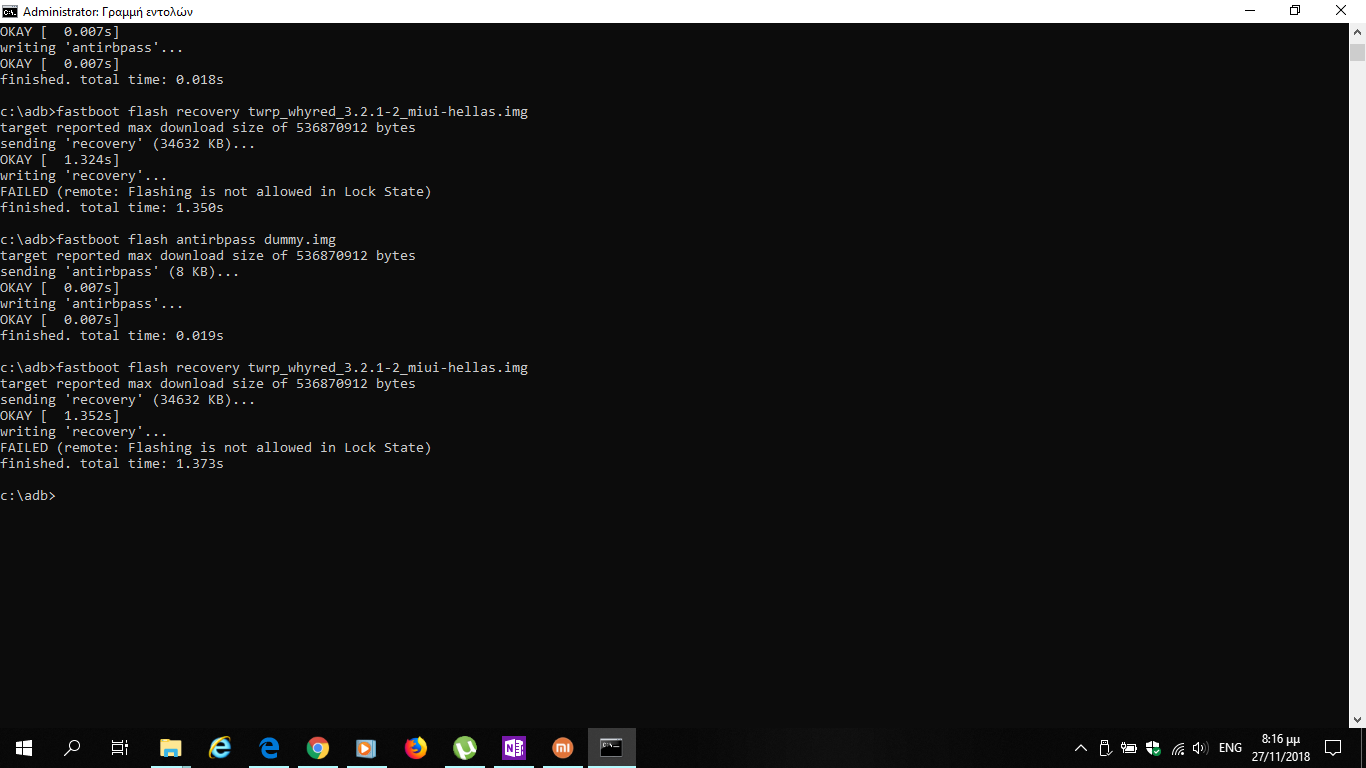1366x768 pixels.
Task: Open the clock showing 8:16 μμ 27/11/2018
Action: coord(1281,748)
